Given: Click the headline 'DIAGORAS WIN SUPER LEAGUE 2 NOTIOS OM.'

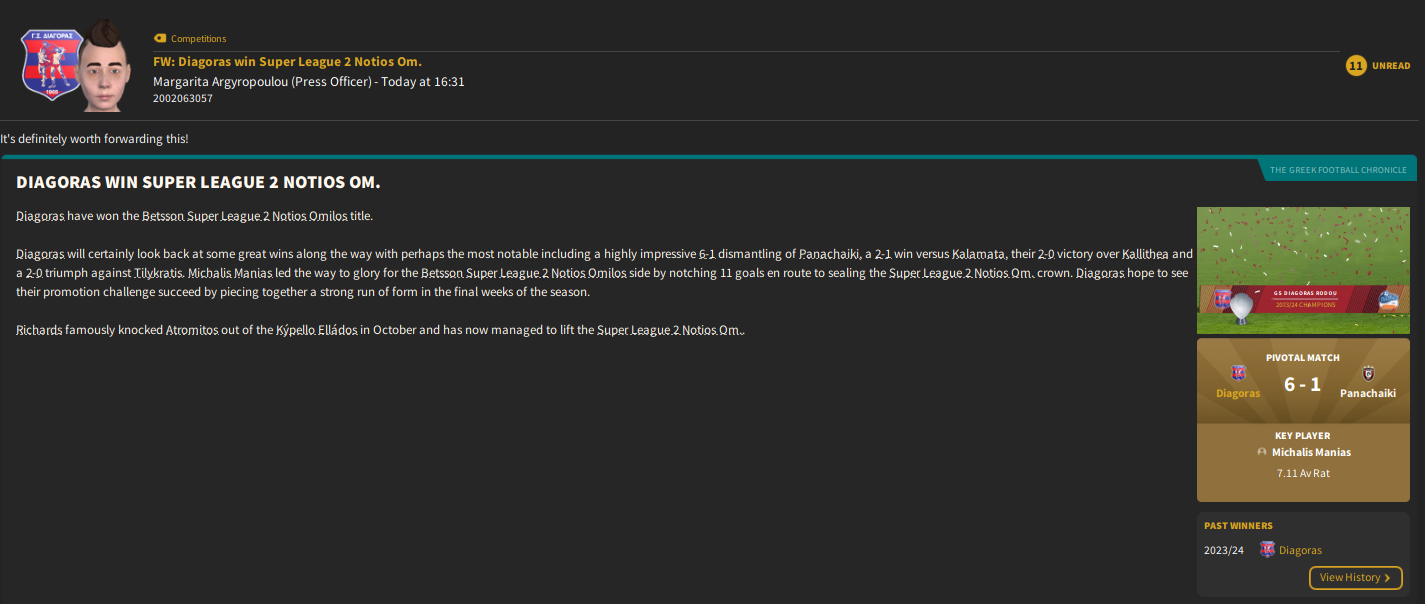Looking at the screenshot, I should [198, 184].
